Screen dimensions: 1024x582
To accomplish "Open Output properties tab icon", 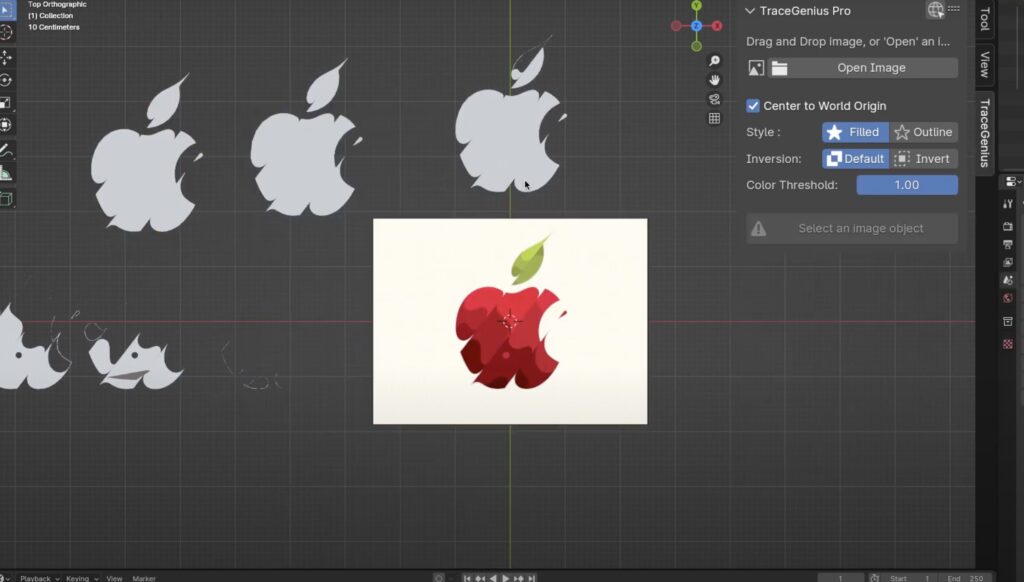I will point(1008,244).
